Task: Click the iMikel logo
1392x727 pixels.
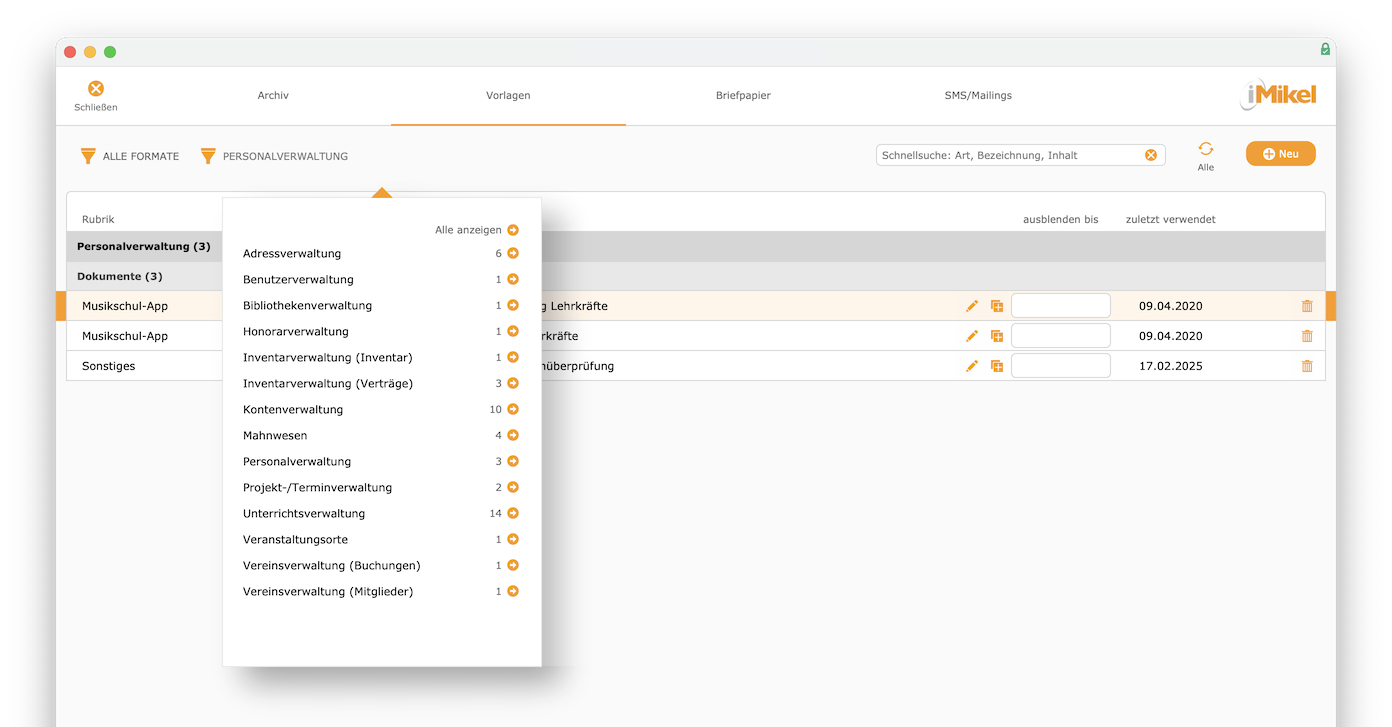Action: coord(1279,95)
